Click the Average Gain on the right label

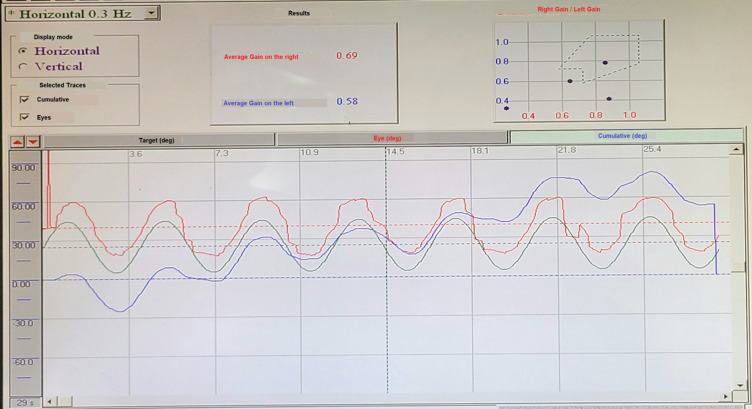coord(261,57)
